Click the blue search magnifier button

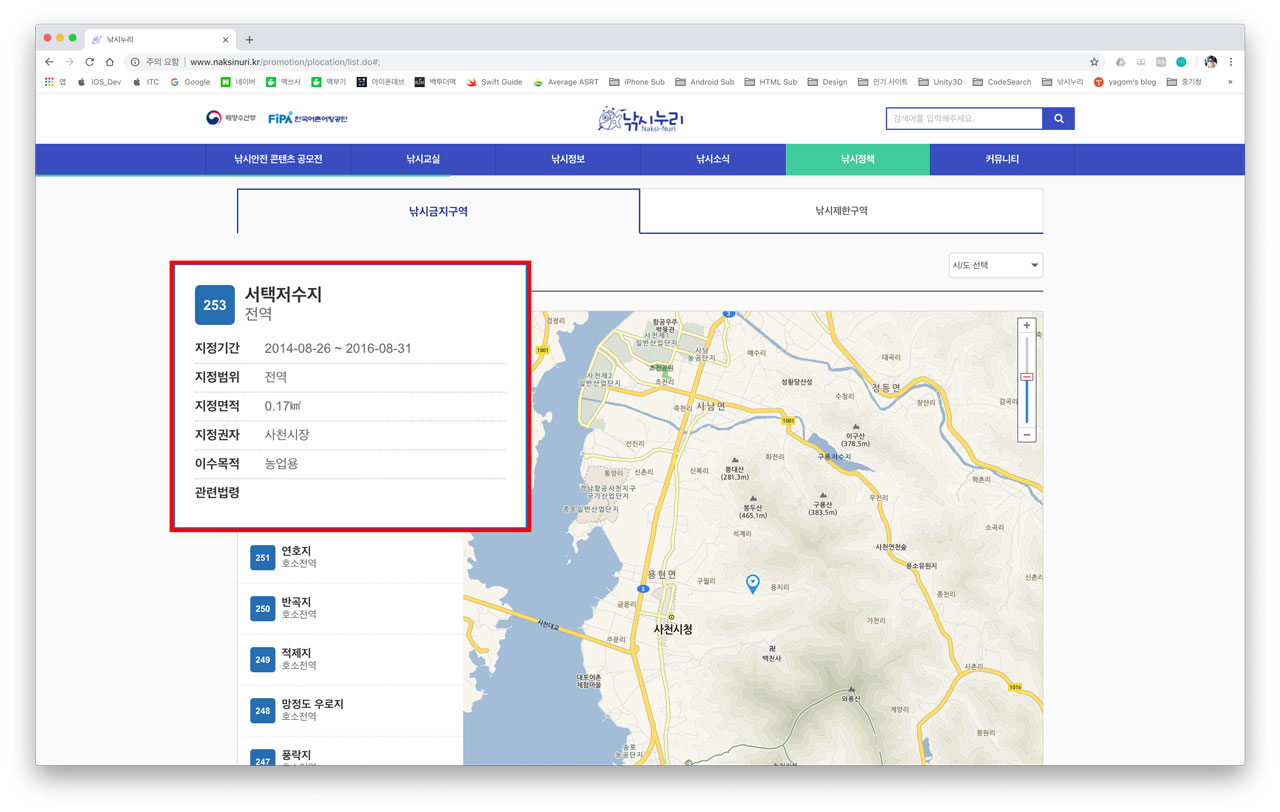coord(1059,118)
